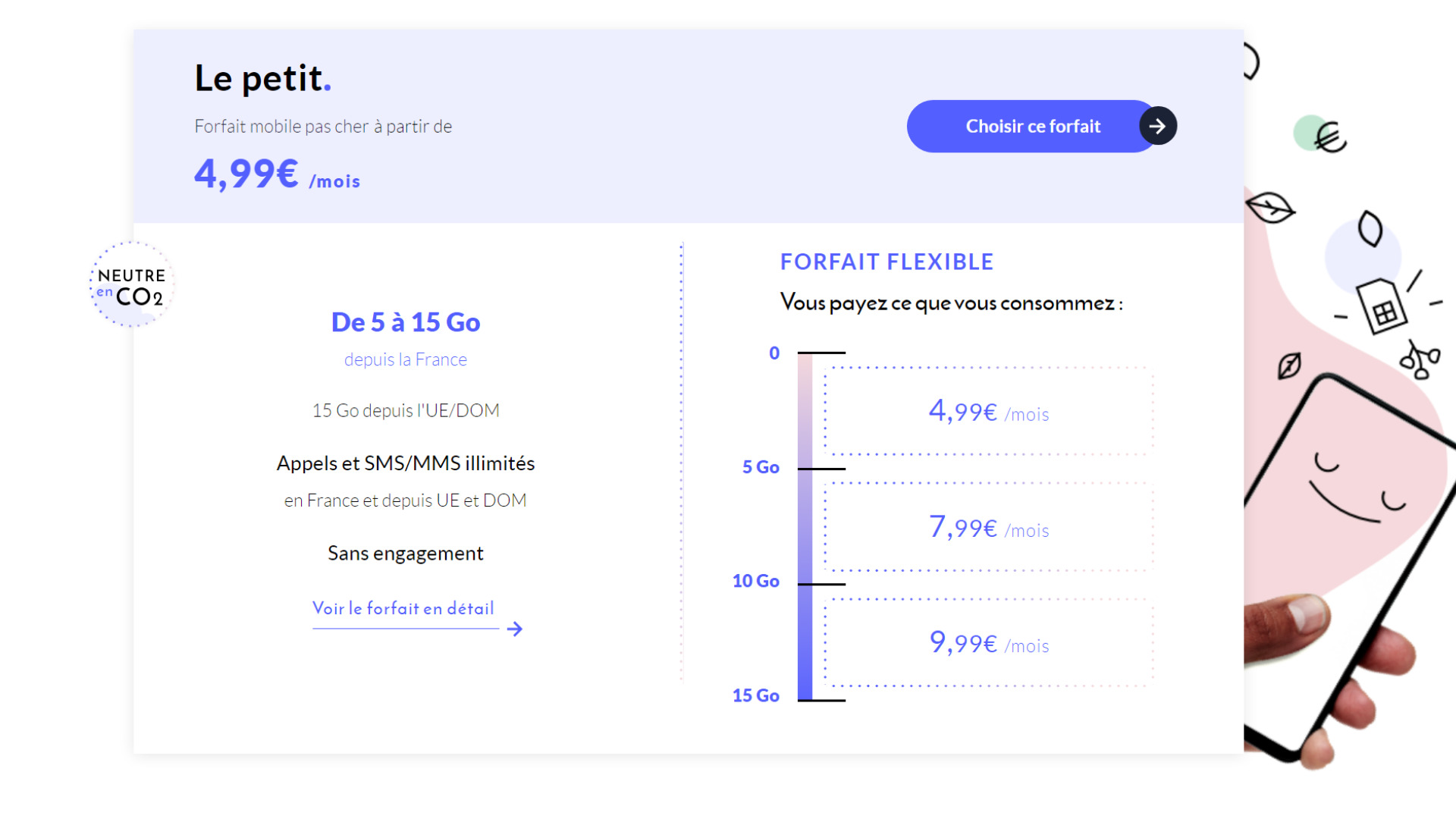The width and height of the screenshot is (1456, 819).
Task: Select the 7,99€ /mois tier box
Action: (989, 526)
